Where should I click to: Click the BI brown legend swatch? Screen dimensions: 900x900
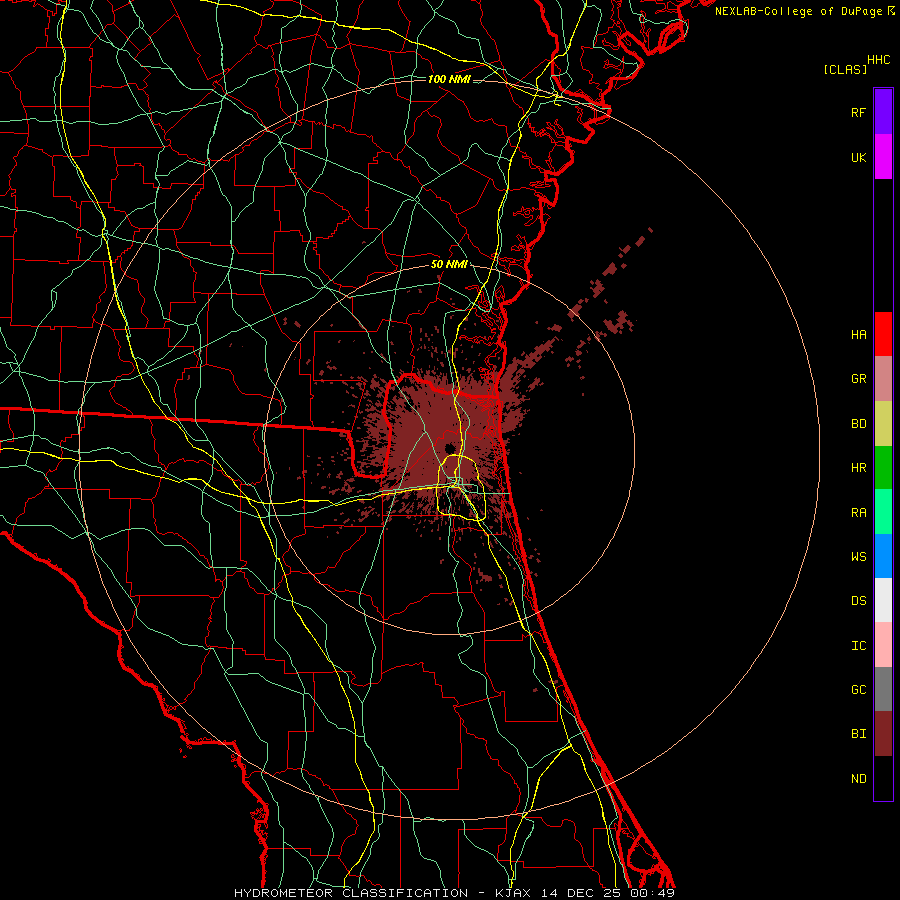[x=883, y=734]
